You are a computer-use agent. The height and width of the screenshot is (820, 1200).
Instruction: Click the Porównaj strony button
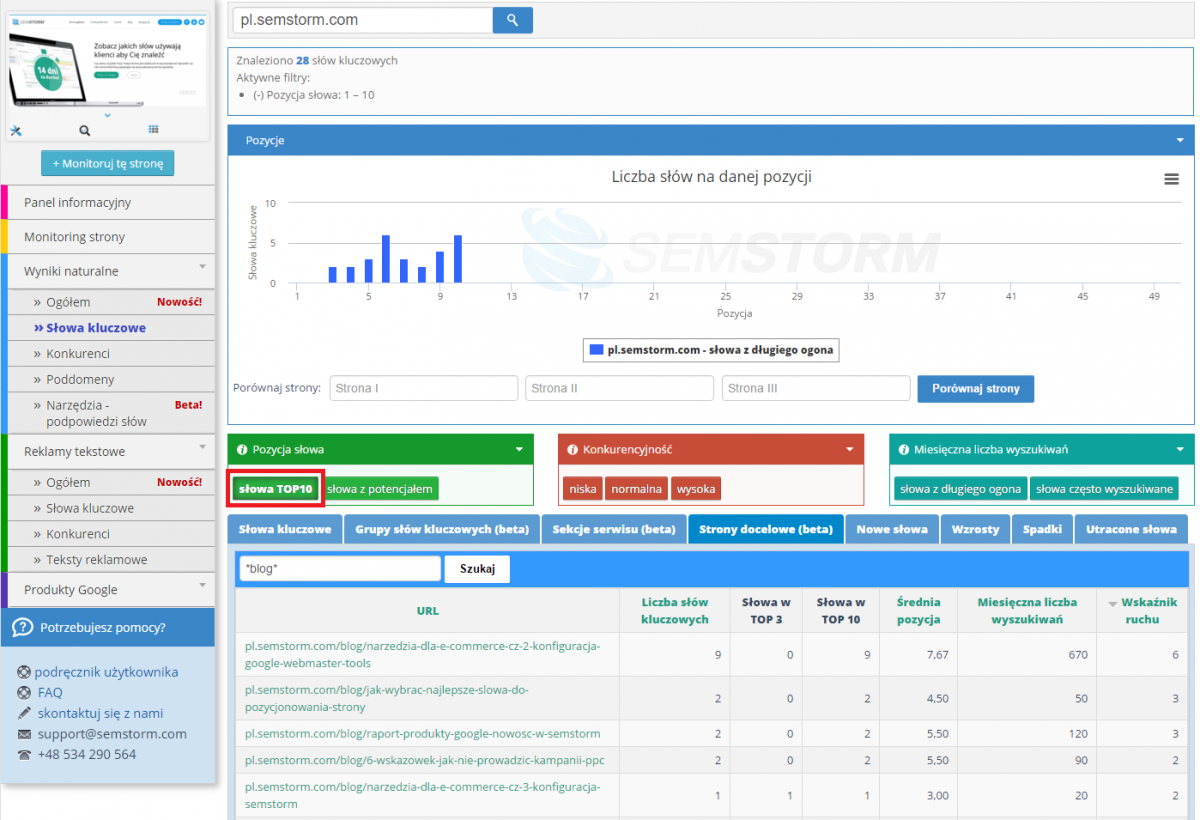coord(975,388)
